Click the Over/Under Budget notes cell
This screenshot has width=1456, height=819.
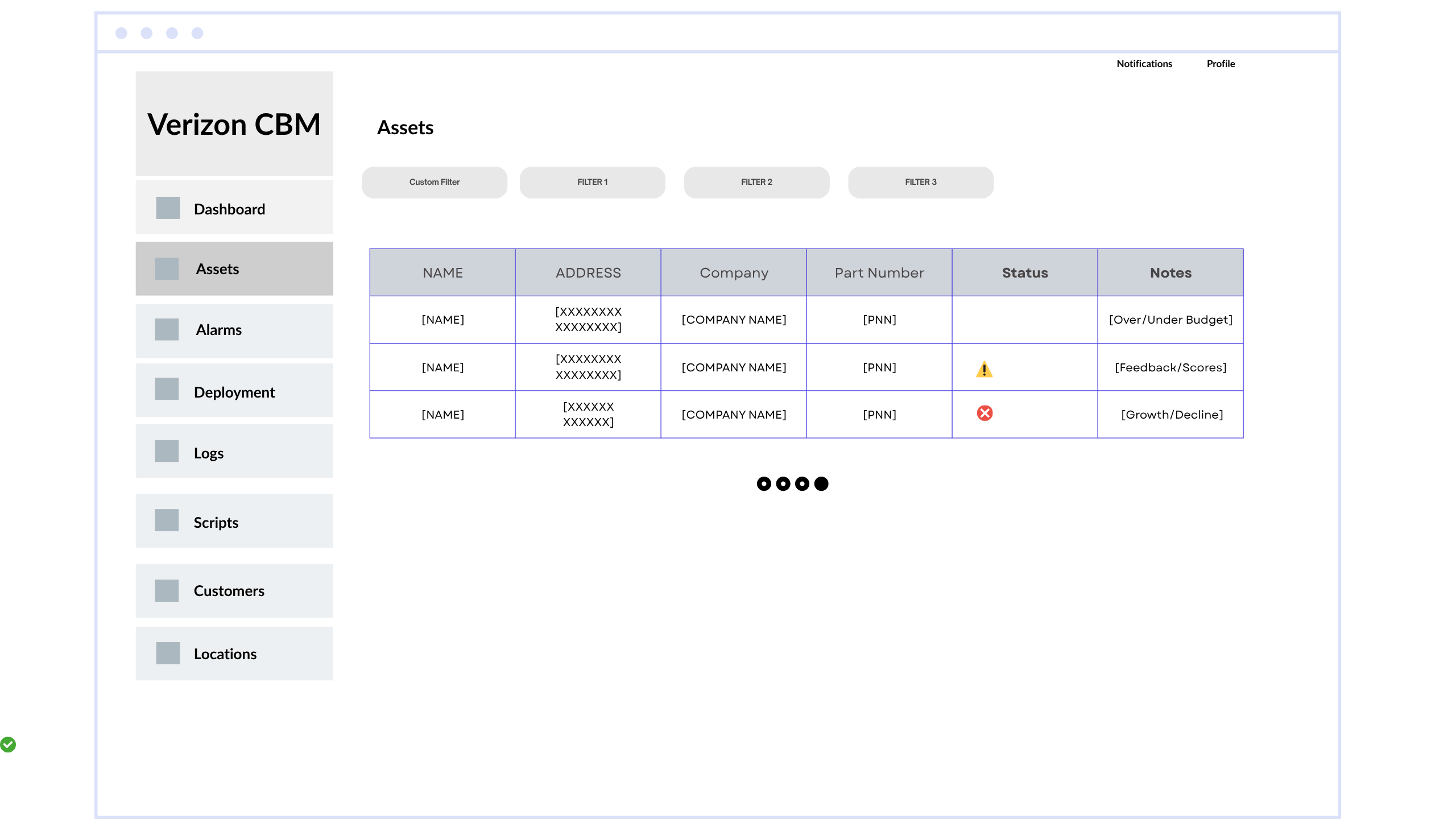pos(1170,320)
